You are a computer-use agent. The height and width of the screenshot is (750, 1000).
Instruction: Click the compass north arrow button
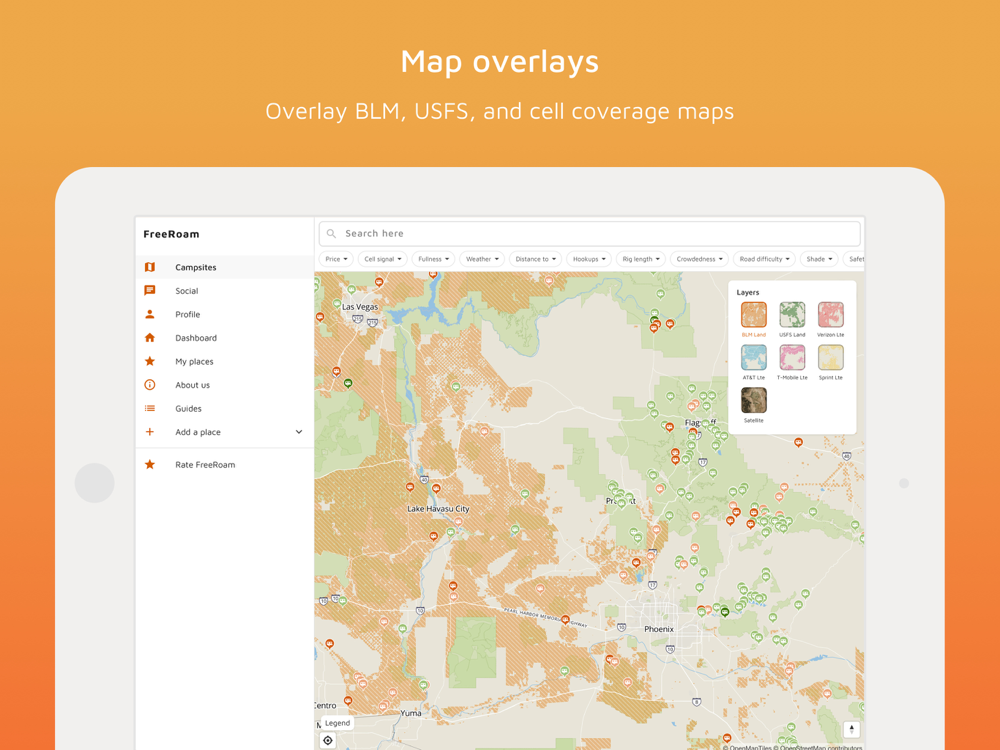(851, 729)
